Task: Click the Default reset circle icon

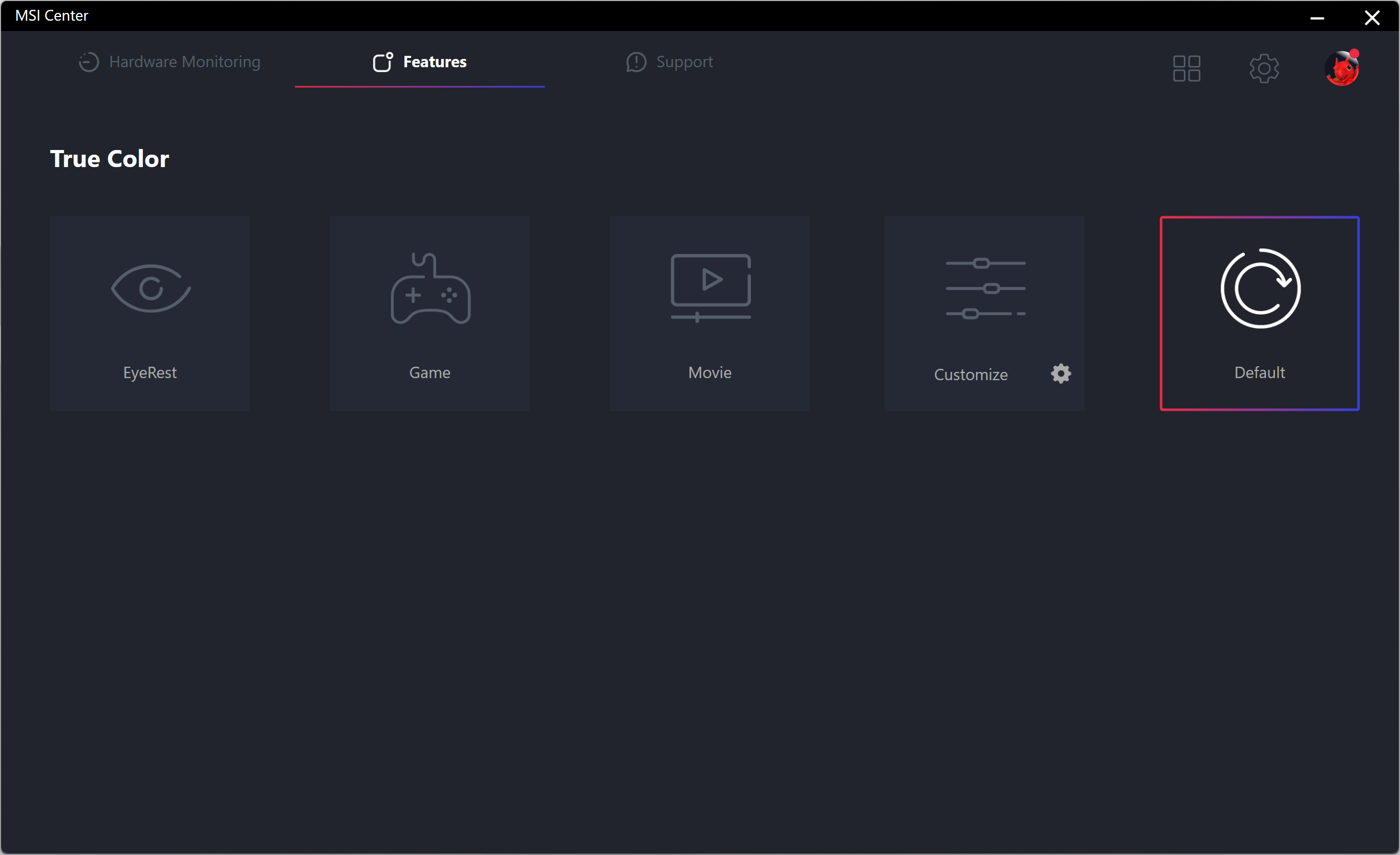Action: pos(1260,289)
